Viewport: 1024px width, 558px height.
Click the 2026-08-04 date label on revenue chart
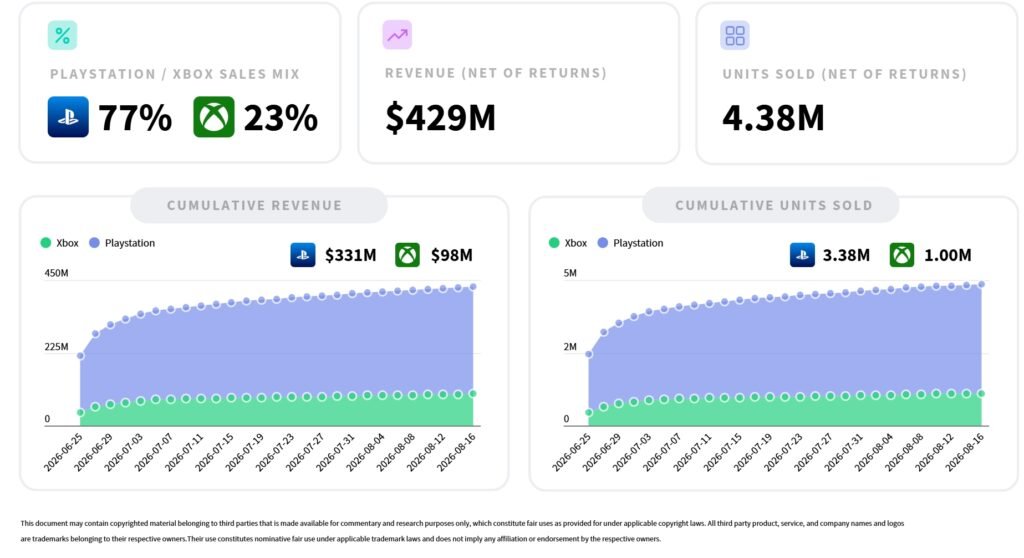[365, 452]
